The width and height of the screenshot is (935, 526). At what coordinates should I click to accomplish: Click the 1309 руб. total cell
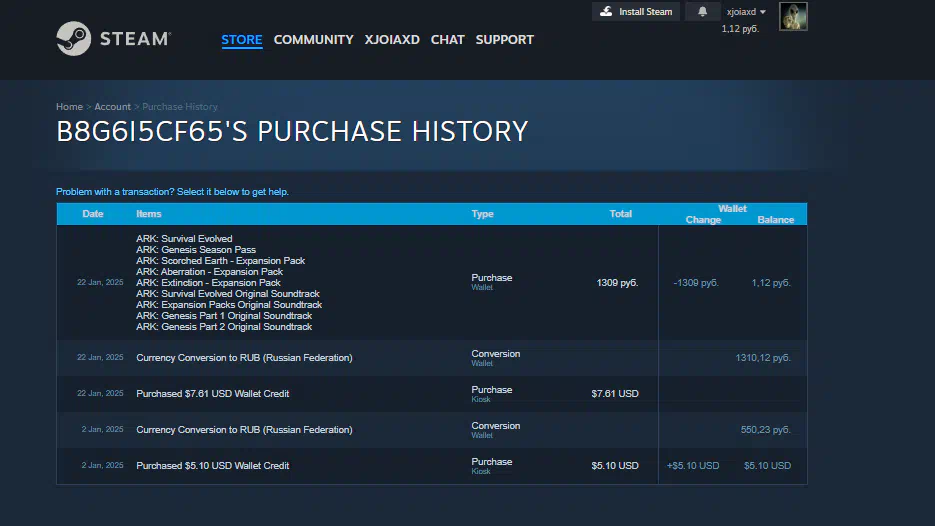click(x=617, y=283)
